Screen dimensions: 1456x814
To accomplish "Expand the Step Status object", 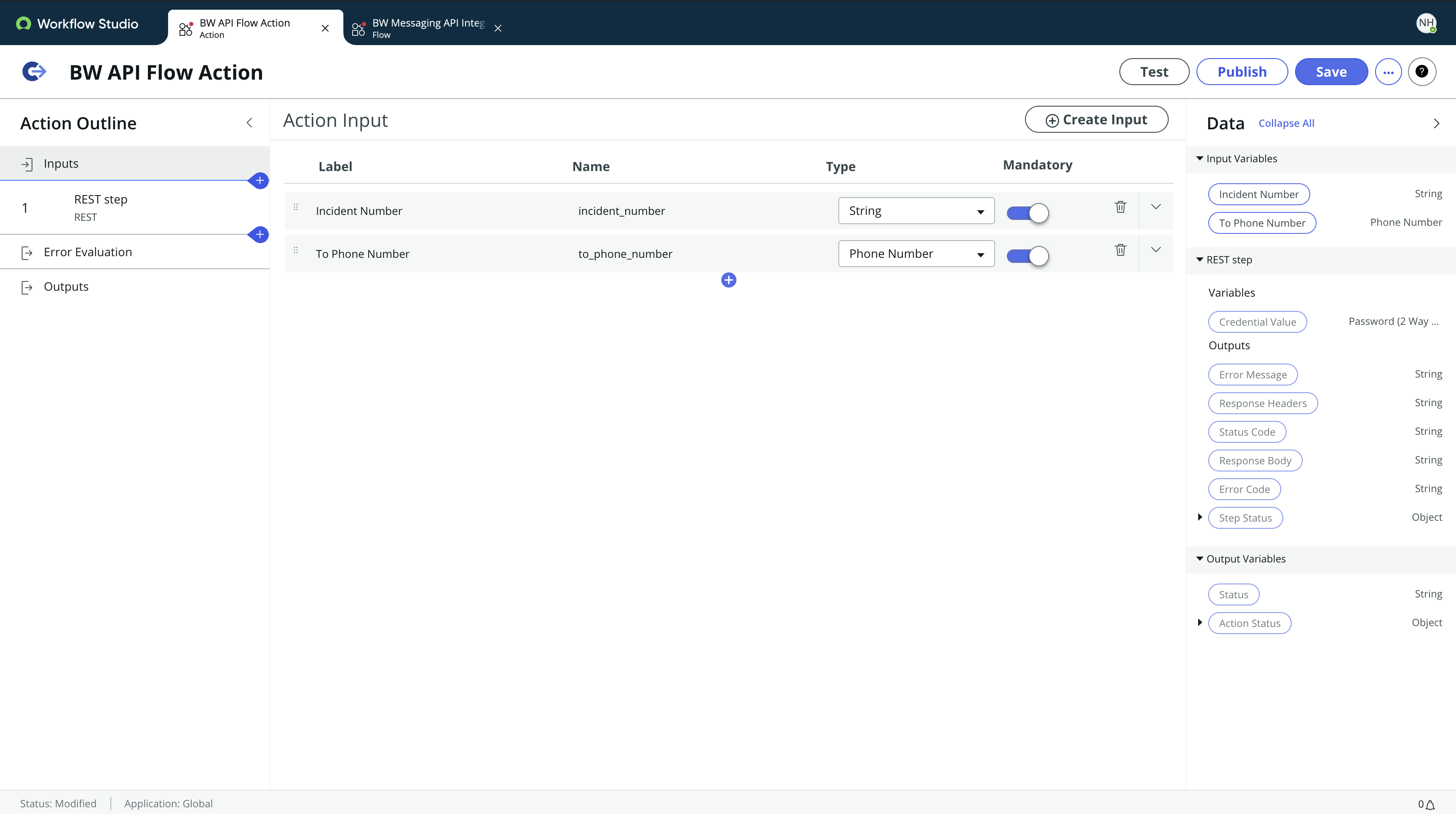I will [x=1199, y=517].
